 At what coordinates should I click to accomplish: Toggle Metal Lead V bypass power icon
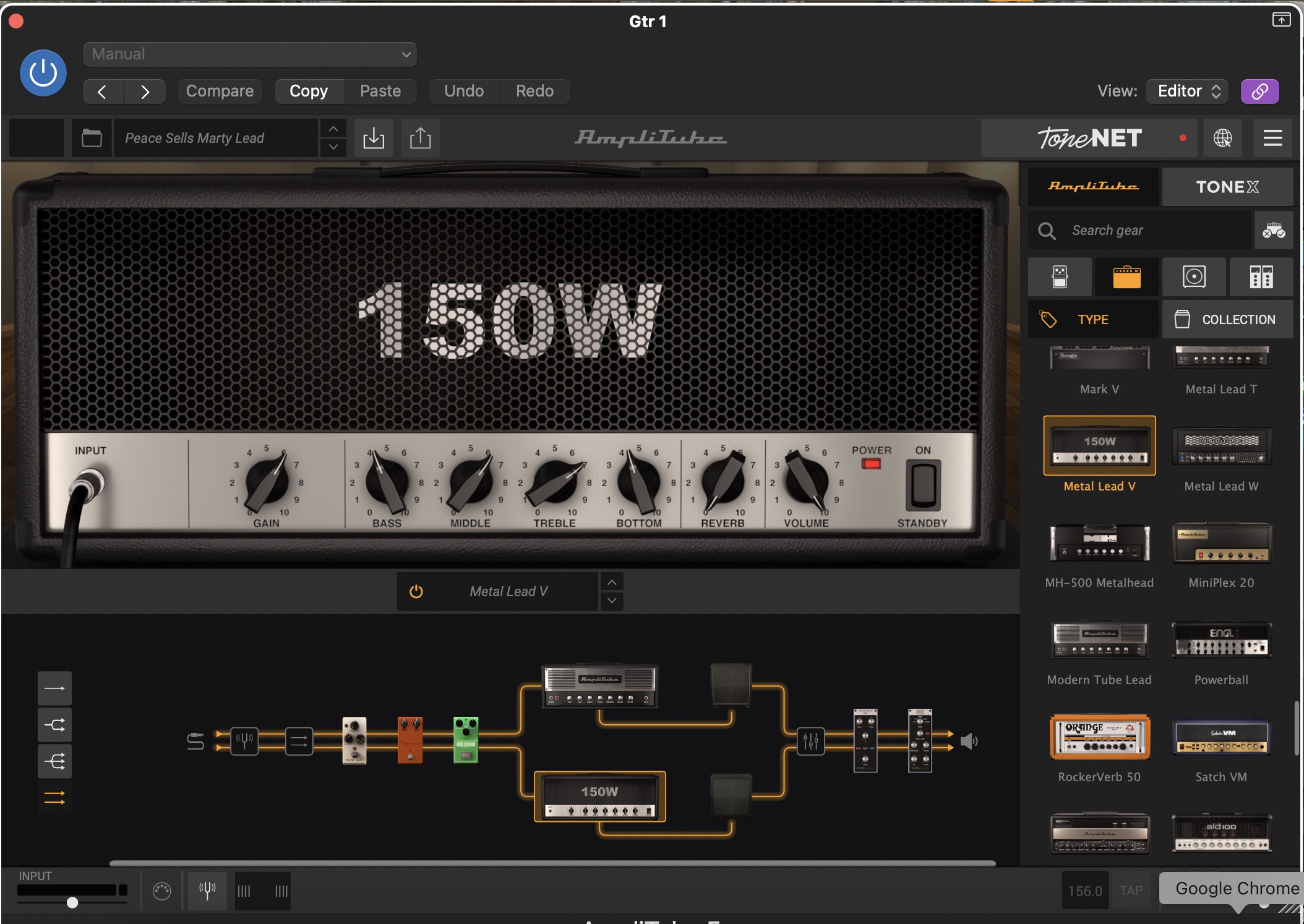point(416,592)
